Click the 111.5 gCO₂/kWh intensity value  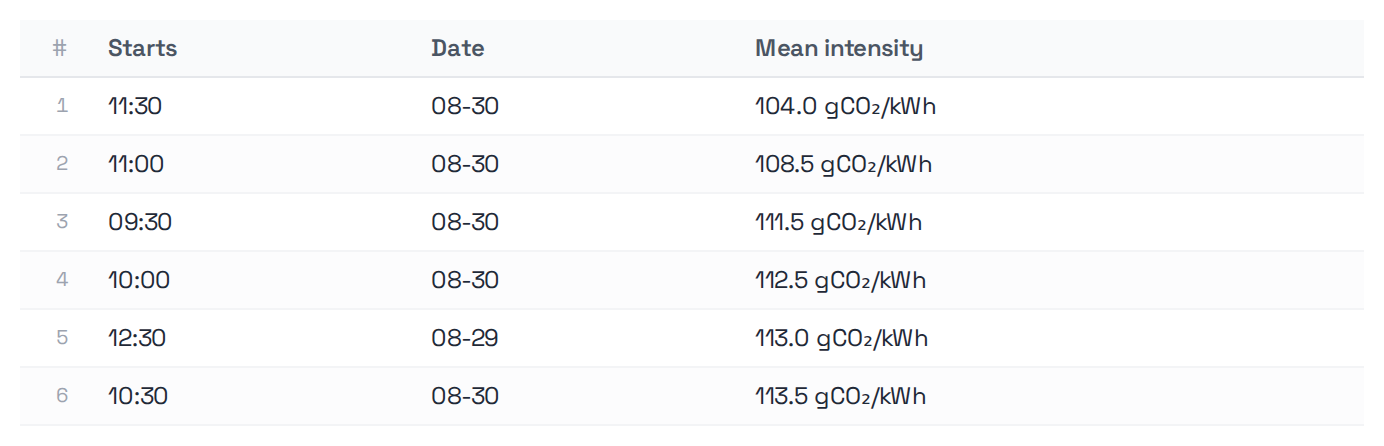(x=838, y=222)
